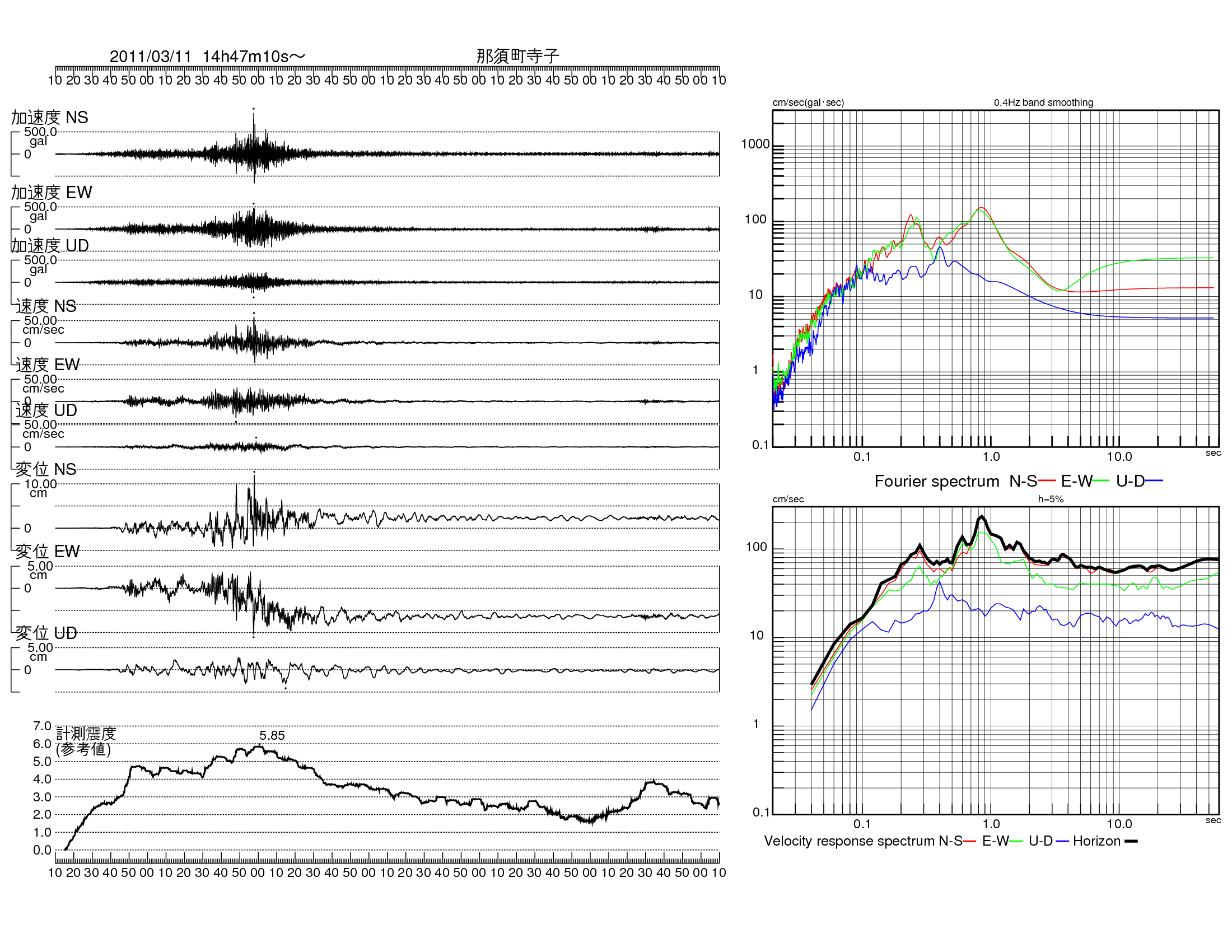The width and height of the screenshot is (1232, 952).
Task: Click the 計測震度 label
Action: (x=86, y=733)
